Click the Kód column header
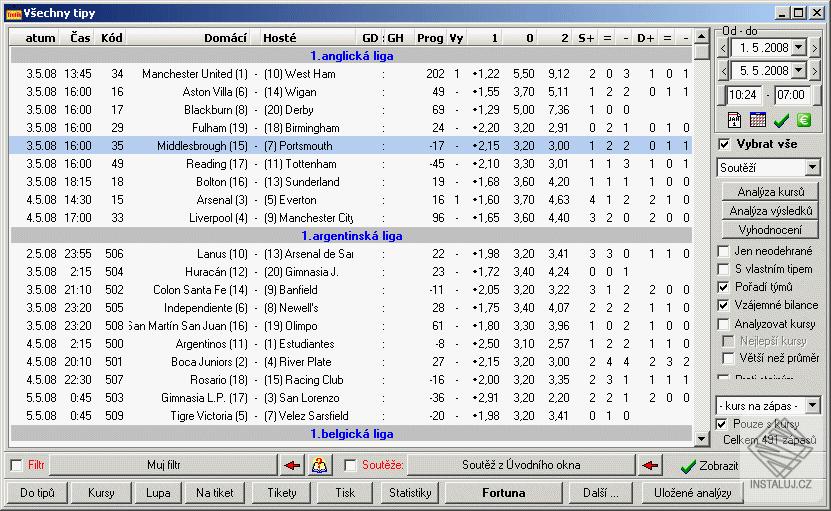831x511 pixels. [x=111, y=38]
